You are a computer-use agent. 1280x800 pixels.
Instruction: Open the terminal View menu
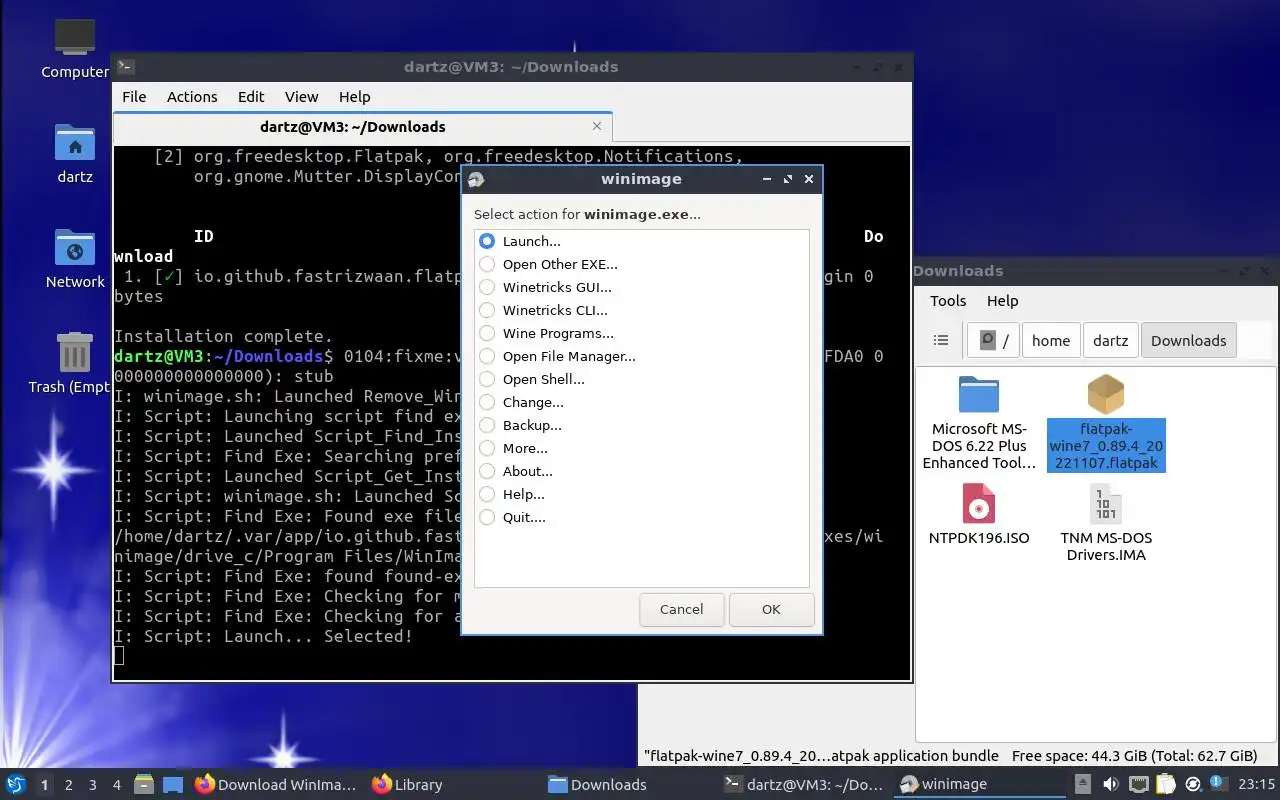pos(301,97)
